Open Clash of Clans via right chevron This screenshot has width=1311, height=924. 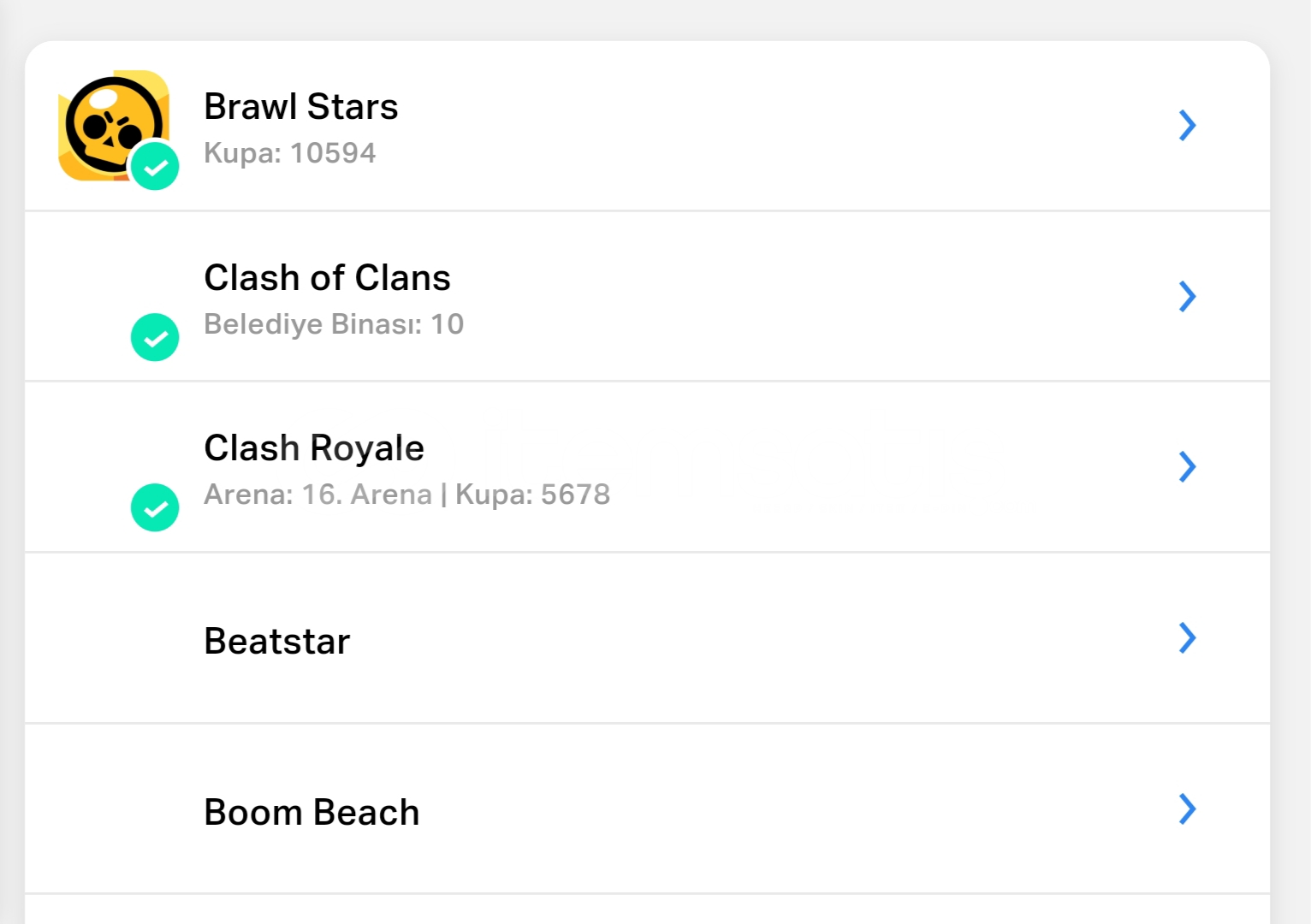tap(1187, 296)
